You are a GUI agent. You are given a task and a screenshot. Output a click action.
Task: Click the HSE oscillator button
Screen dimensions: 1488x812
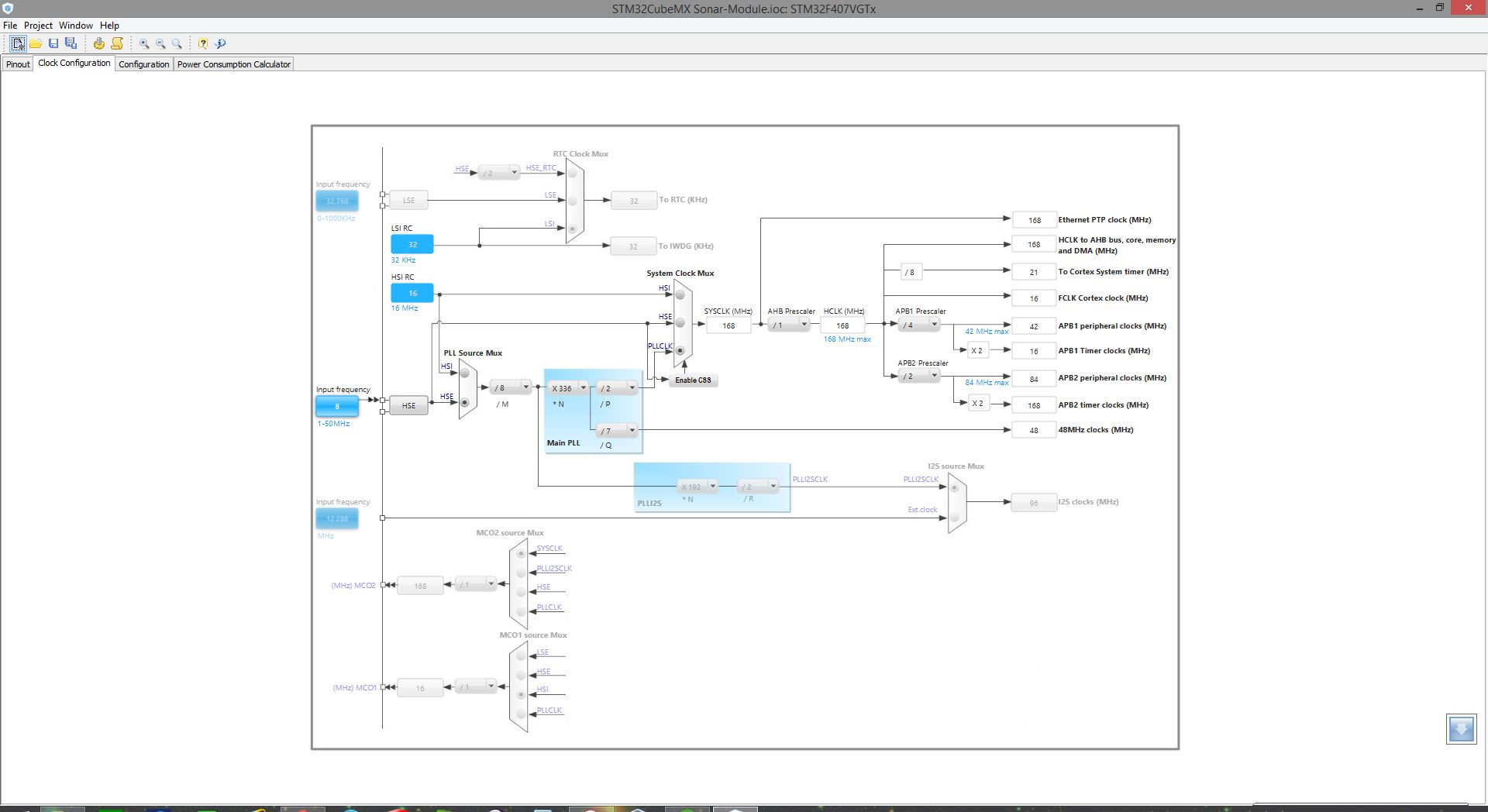[x=408, y=406]
